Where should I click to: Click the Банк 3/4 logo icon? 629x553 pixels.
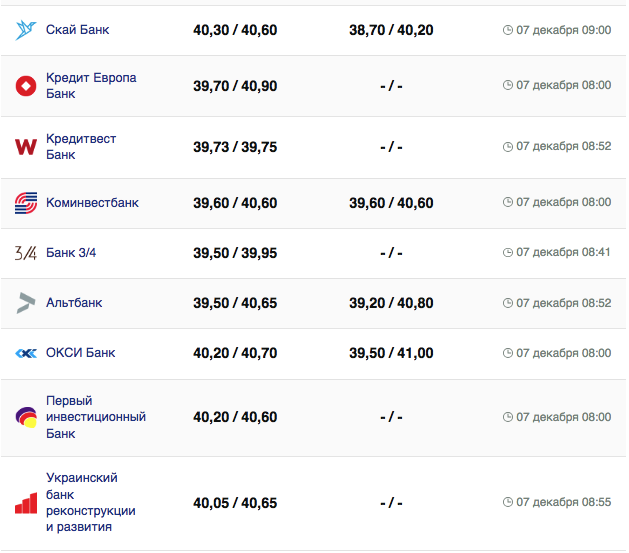click(26, 253)
